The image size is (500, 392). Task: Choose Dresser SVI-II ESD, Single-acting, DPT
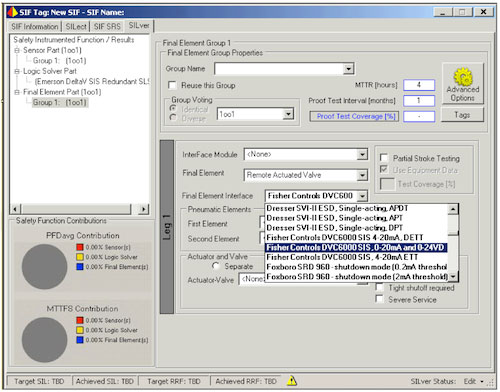(x=356, y=228)
